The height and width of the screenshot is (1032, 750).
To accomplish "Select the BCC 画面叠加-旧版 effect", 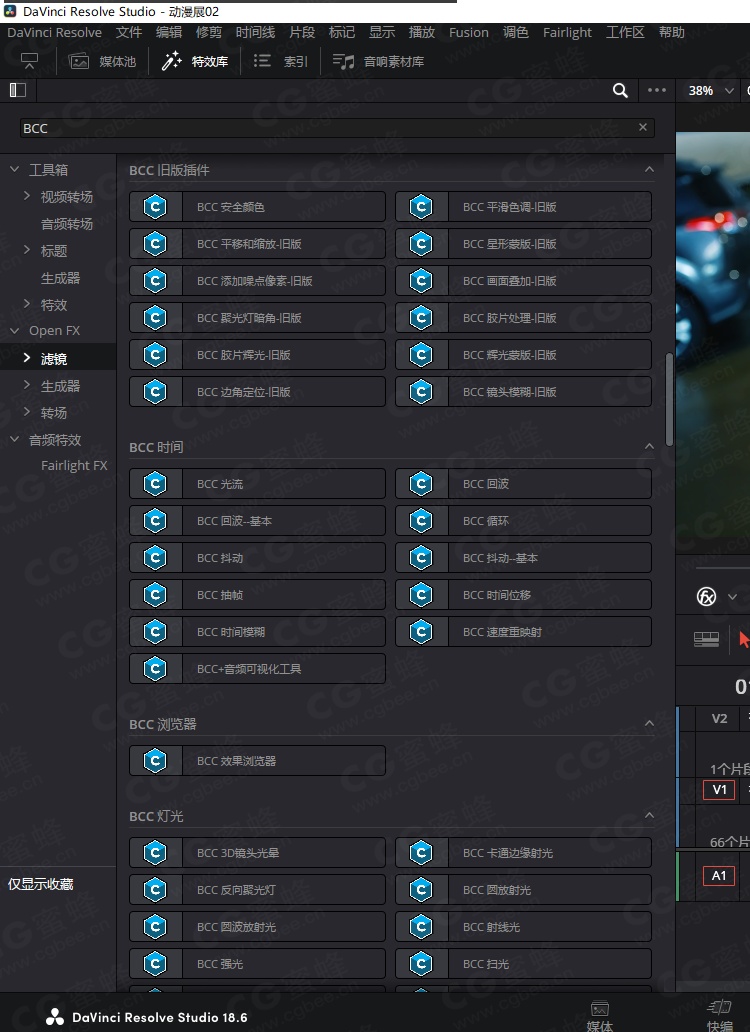I will [x=523, y=280].
